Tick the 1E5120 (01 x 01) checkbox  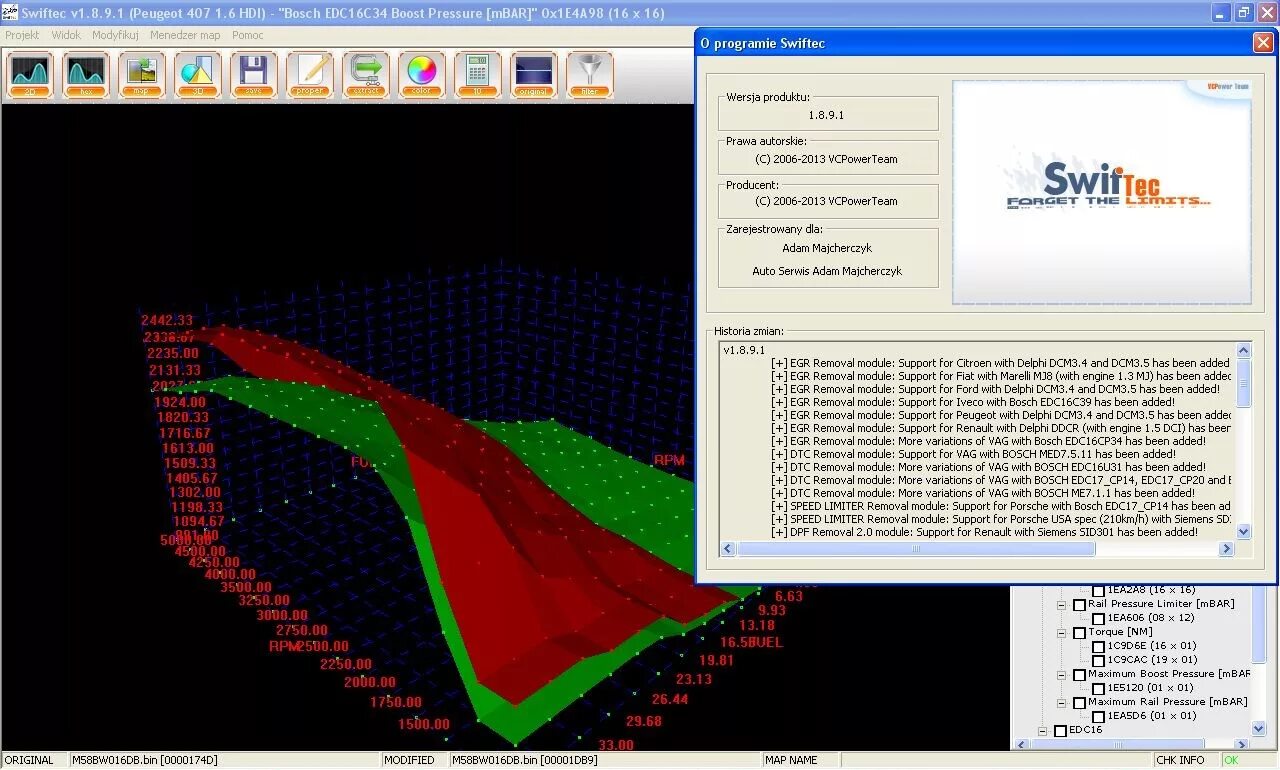[x=1098, y=688]
